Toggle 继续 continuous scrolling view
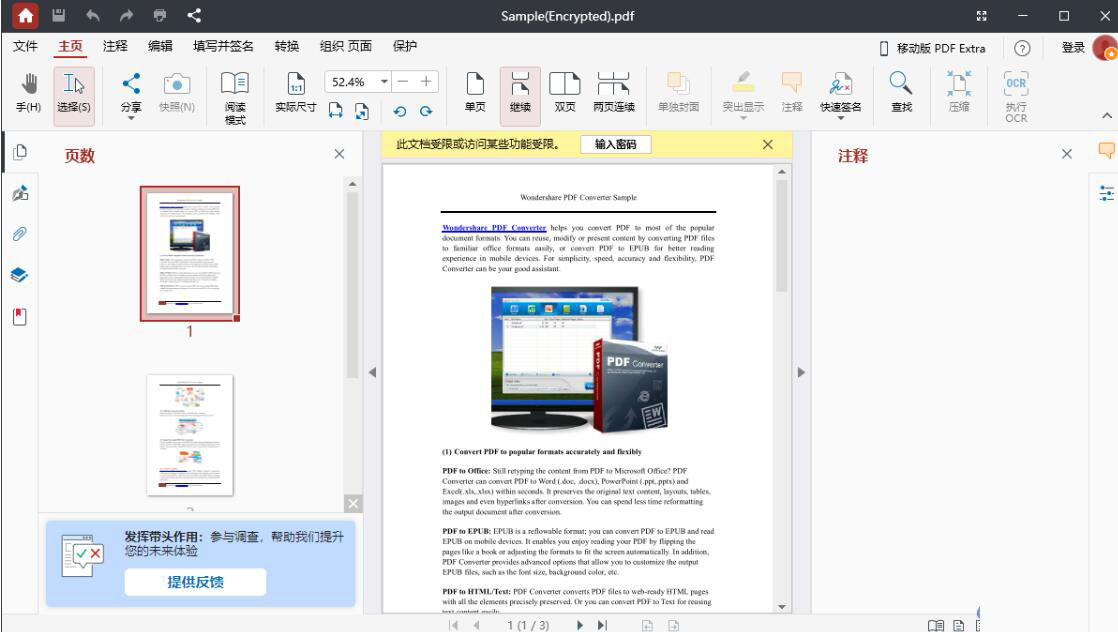 pyautogui.click(x=520, y=96)
